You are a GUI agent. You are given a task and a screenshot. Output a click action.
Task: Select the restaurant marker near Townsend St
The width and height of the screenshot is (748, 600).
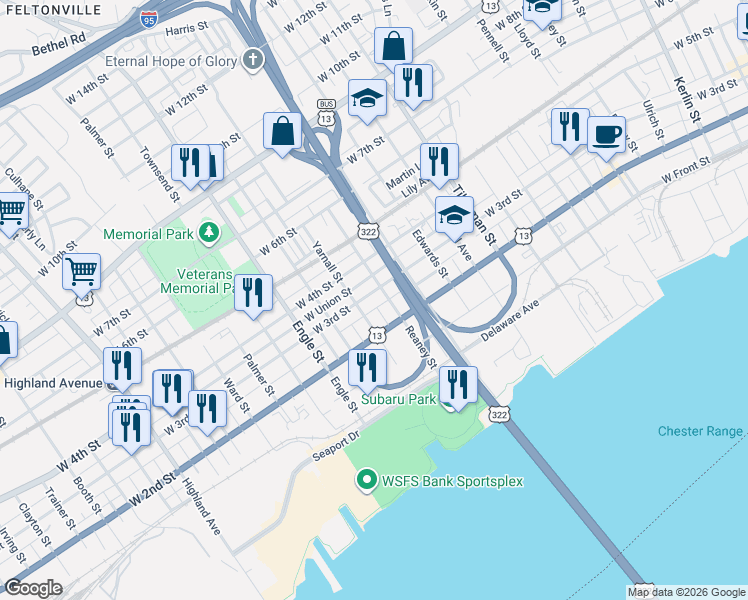tap(190, 164)
